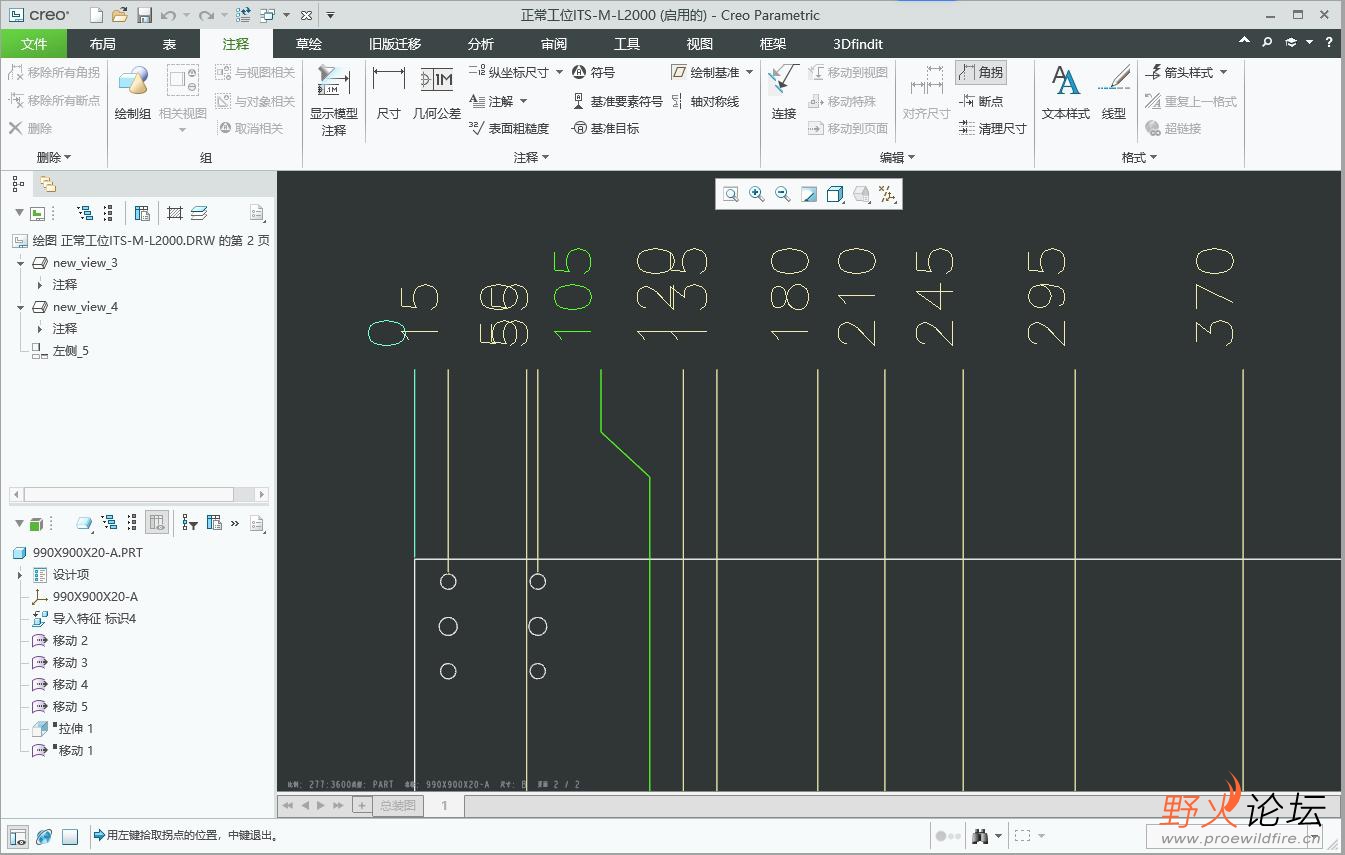Click 表面粗糙度 surface finish tool
The width and height of the screenshot is (1345, 855).
pyautogui.click(x=509, y=128)
